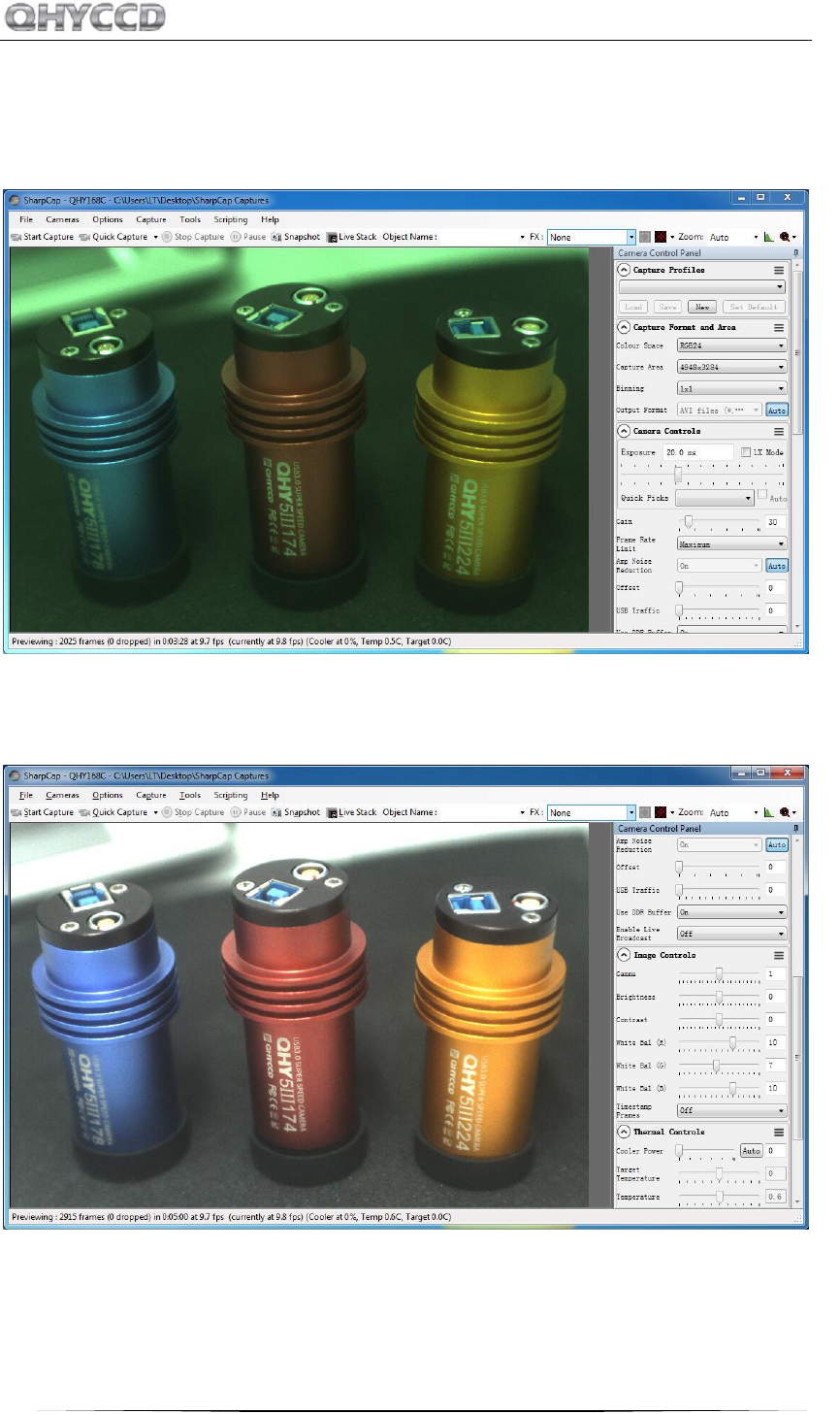Pin the Camera Control Panel in upper window
This screenshot has width=840, height=1414.
point(796,252)
